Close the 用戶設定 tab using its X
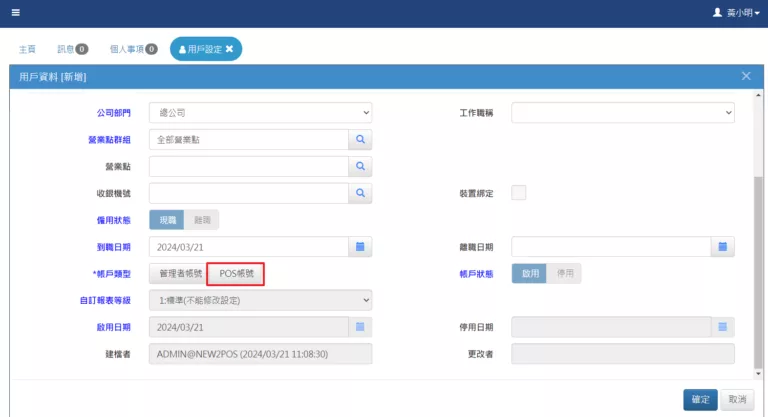Image resolution: width=768 pixels, height=417 pixels. point(229,48)
